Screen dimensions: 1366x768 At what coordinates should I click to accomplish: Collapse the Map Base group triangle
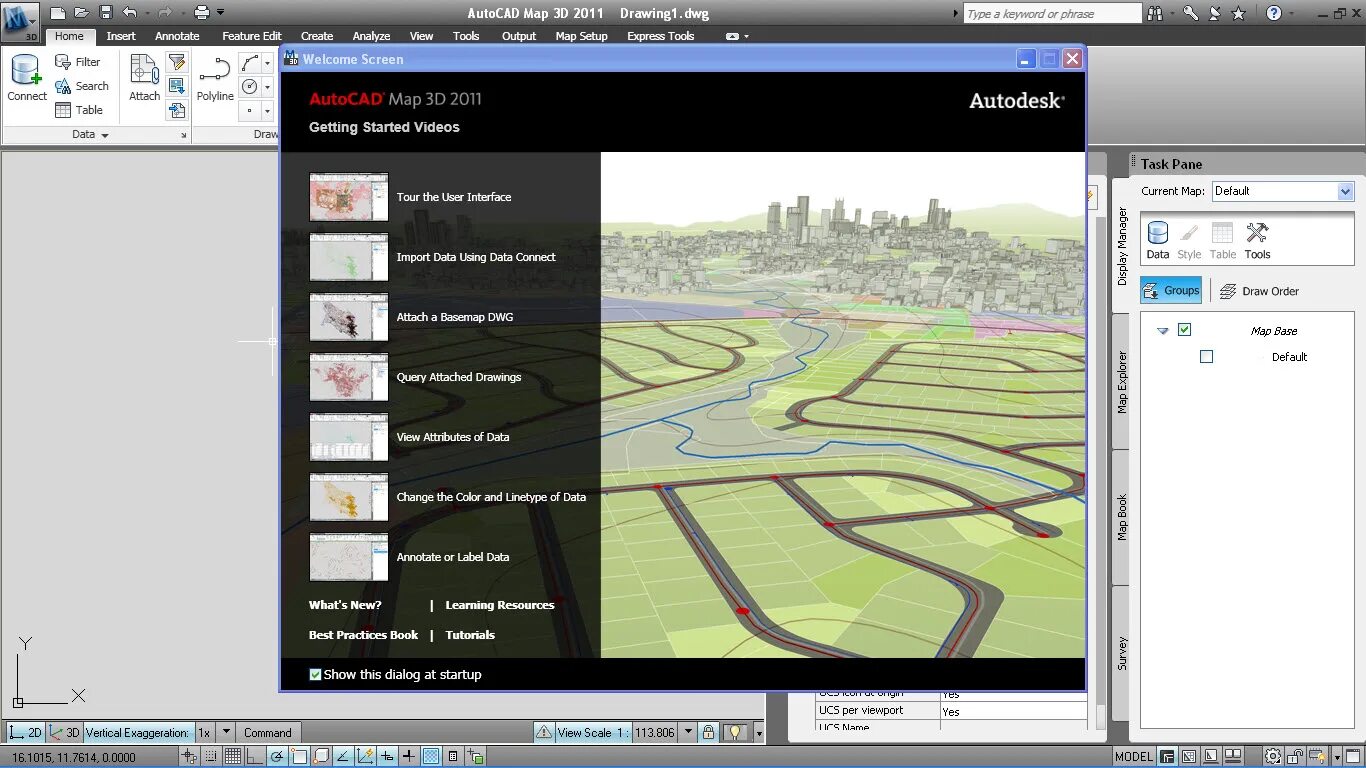click(1162, 331)
